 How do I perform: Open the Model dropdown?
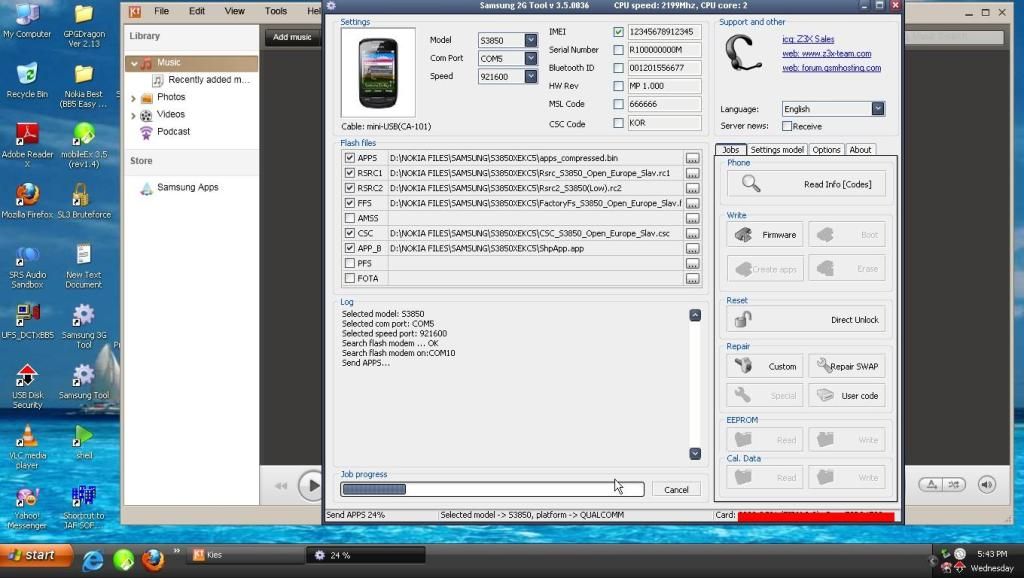(x=531, y=40)
